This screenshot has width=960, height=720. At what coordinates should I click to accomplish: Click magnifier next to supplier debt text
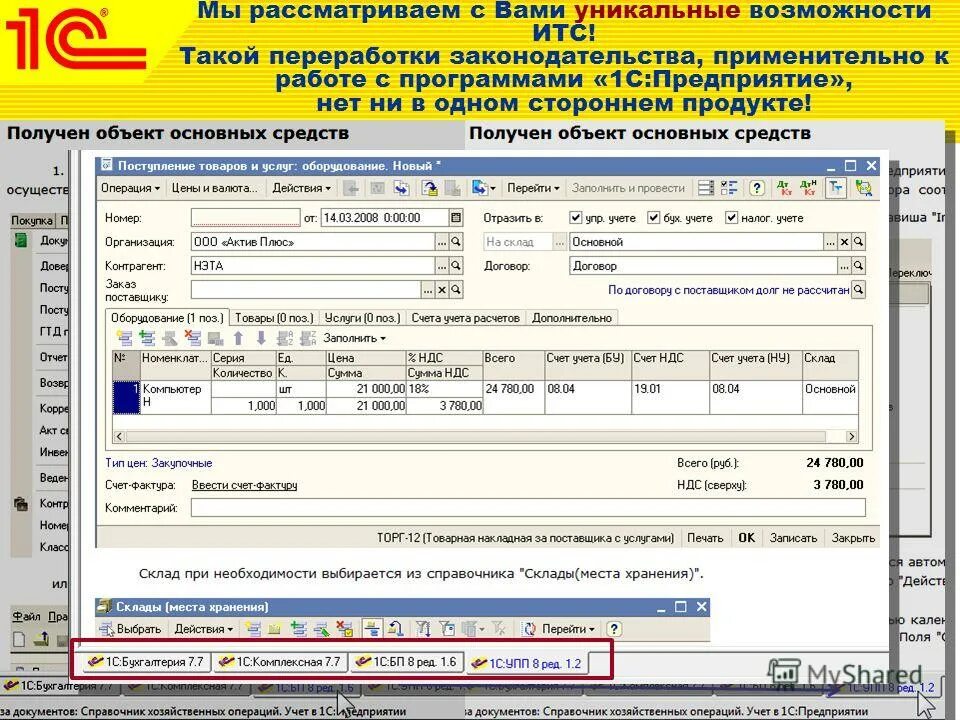coord(858,290)
